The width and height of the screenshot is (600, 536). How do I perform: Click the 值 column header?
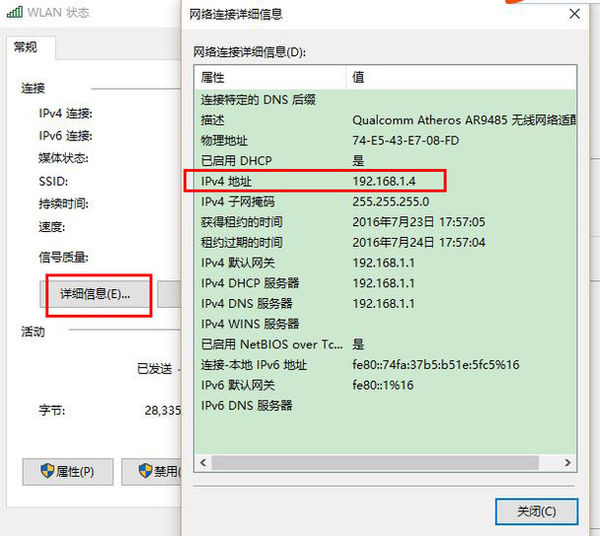[x=460, y=77]
